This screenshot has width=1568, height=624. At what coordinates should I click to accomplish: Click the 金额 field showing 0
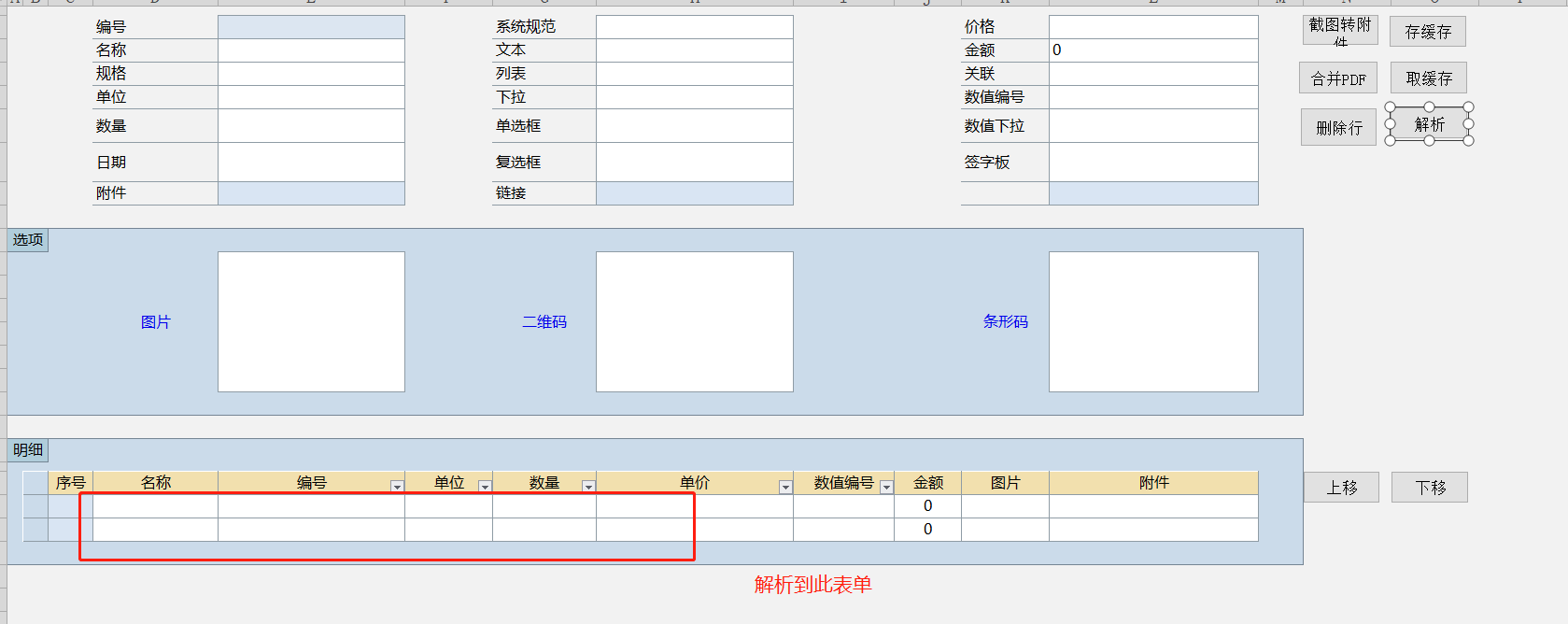1152,50
